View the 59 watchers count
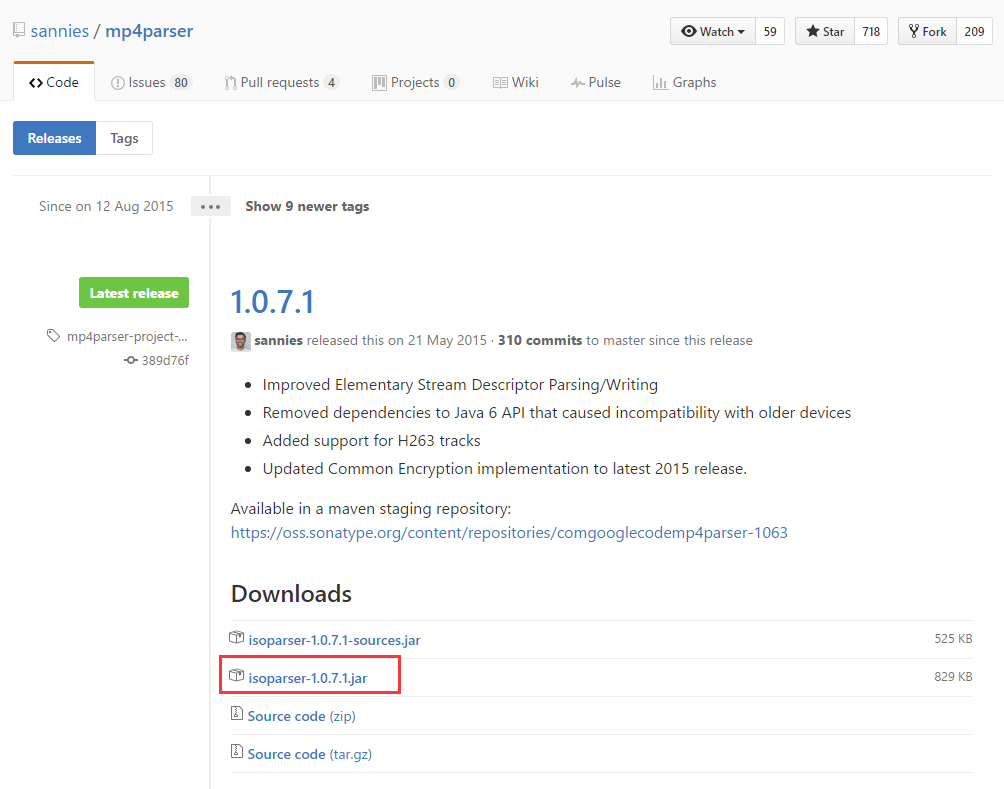Screen dimensions: 1004x789 [770, 31]
